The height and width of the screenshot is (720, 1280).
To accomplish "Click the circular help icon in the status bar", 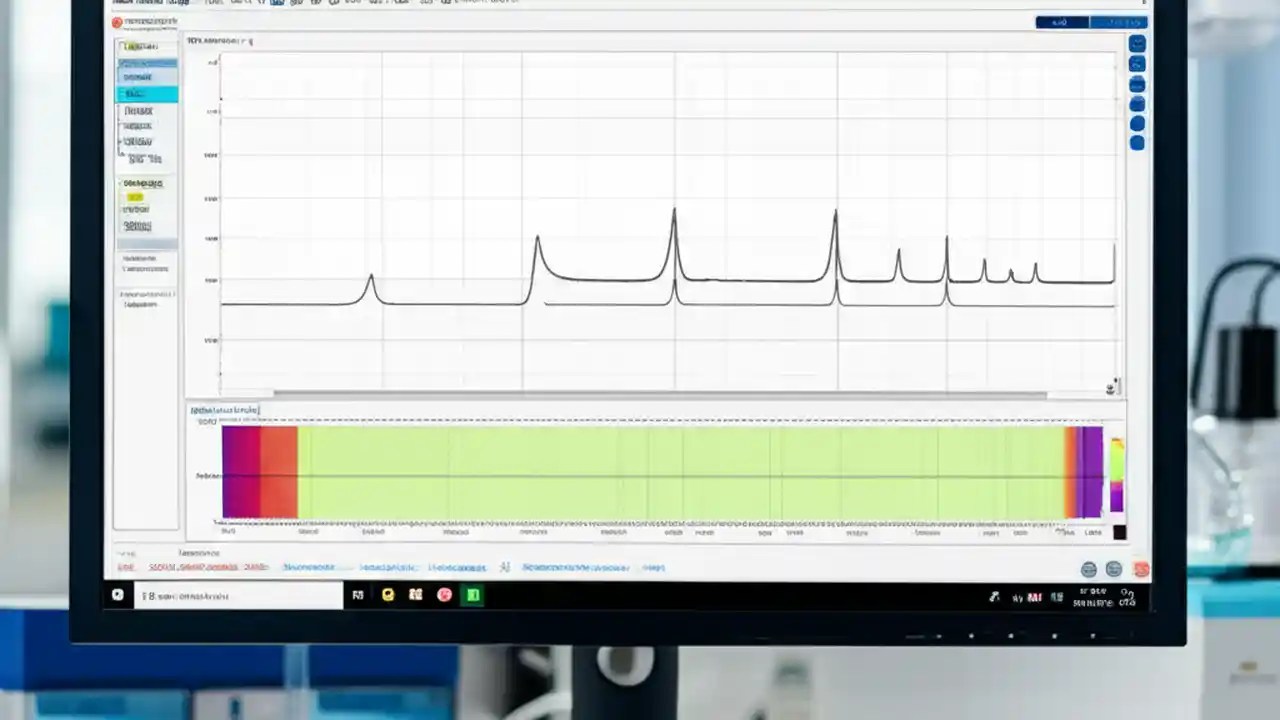I will [1088, 569].
